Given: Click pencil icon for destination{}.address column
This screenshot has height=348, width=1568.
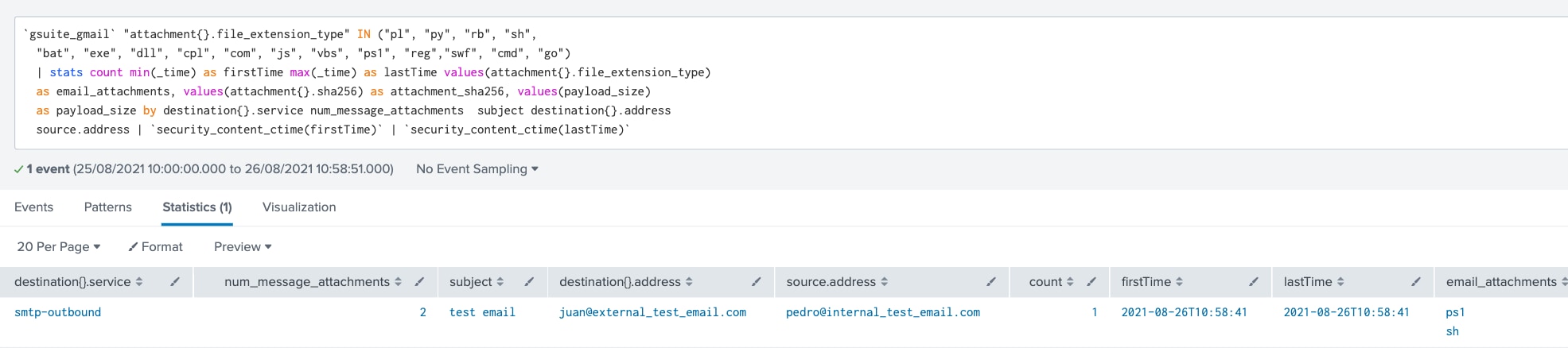Looking at the screenshot, I should pos(756,281).
